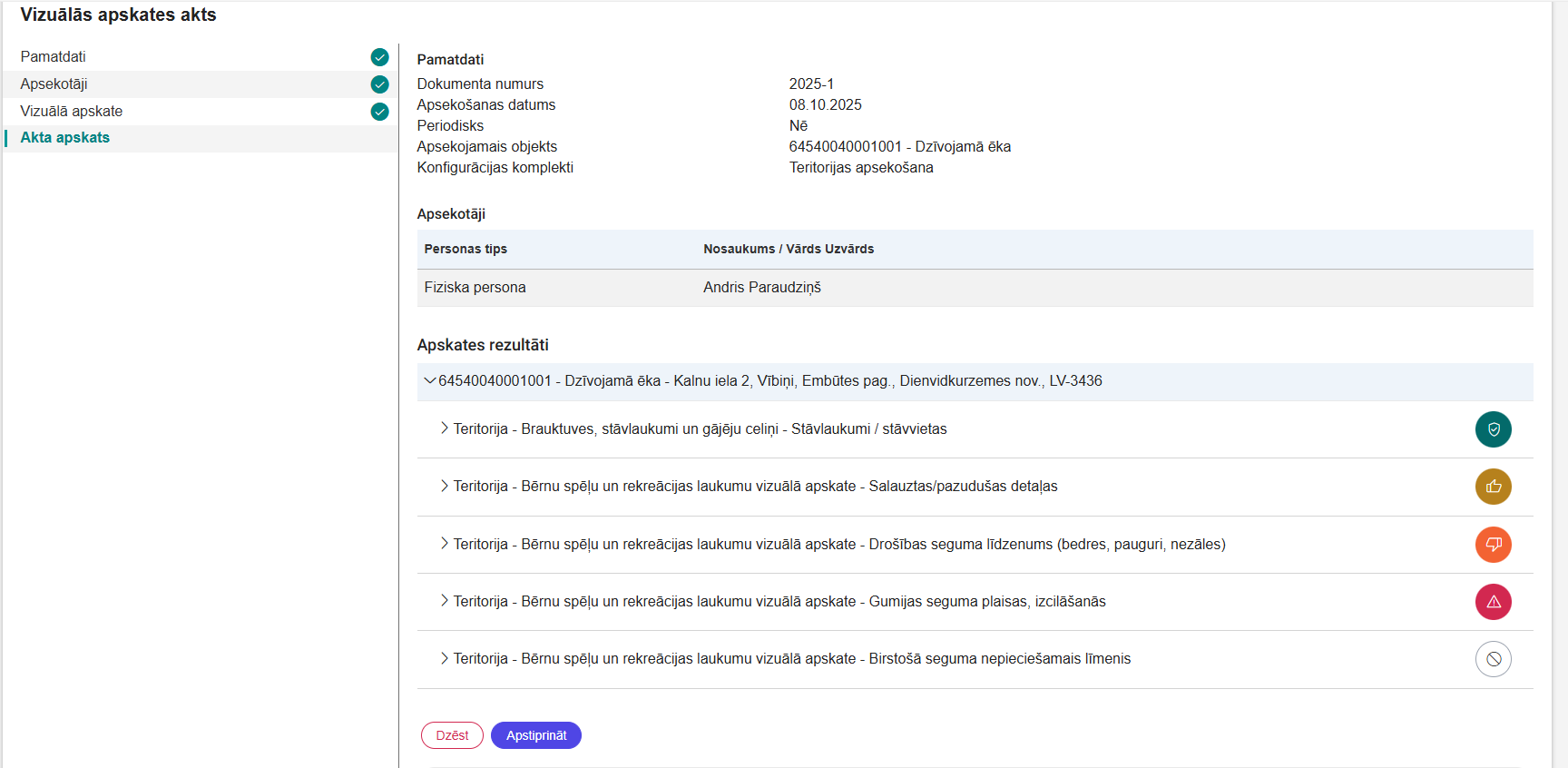The width and height of the screenshot is (1568, 768).
Task: Click the orange thumbs-down icon for Drošības seguma līdzenums
Action: coord(1493,545)
